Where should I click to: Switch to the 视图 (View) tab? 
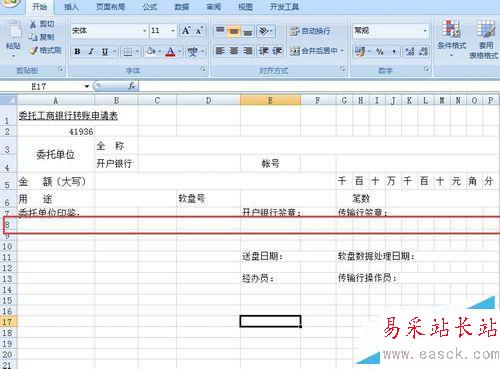[245, 7]
